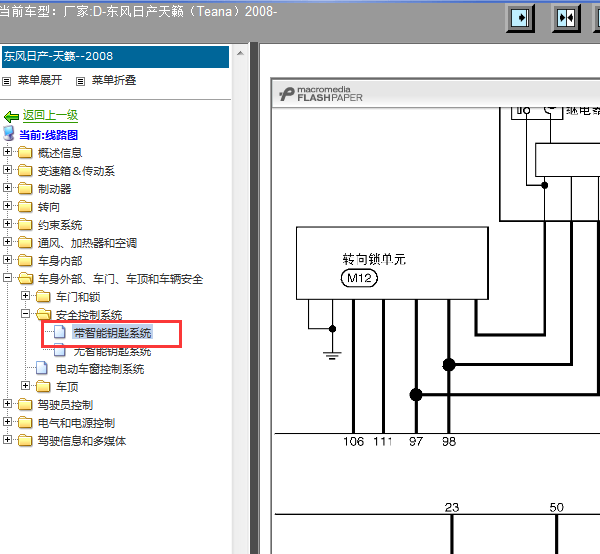The height and width of the screenshot is (554, 600).
Task: Select the 东风日产-天籁--2008 header
Action: (x=115, y=57)
